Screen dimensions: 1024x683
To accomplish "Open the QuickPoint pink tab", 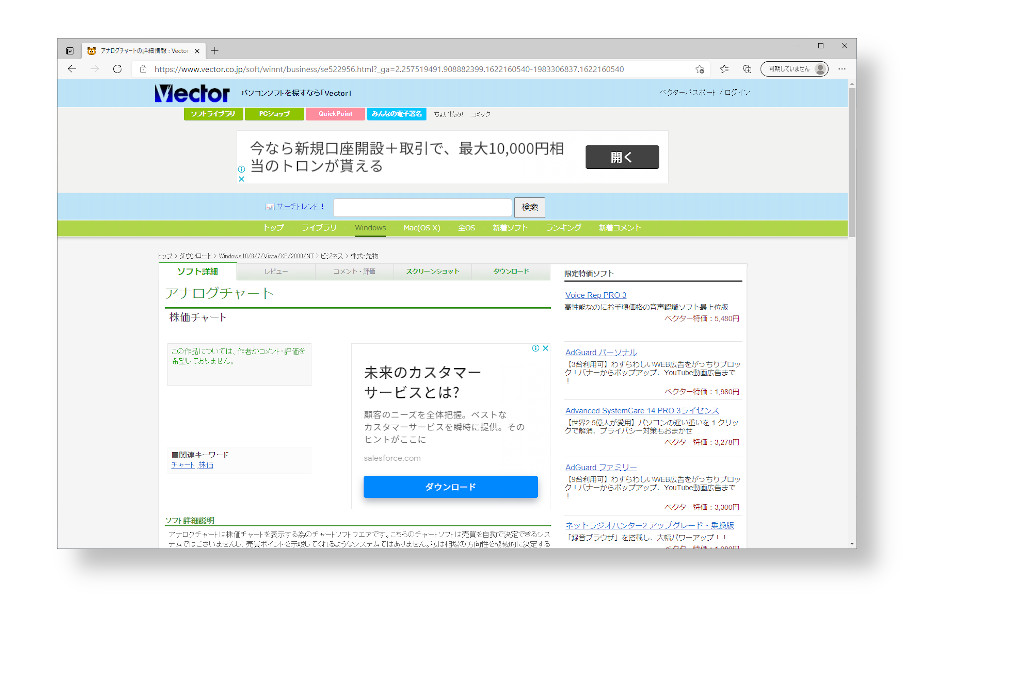I will coord(335,114).
